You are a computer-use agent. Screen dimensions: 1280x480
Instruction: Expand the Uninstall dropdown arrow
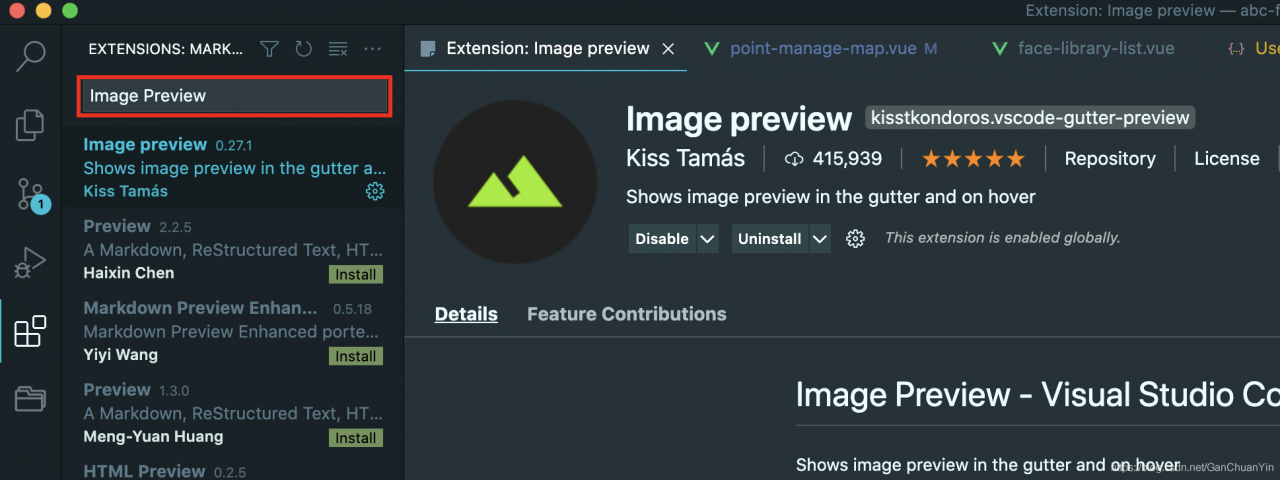(820, 239)
